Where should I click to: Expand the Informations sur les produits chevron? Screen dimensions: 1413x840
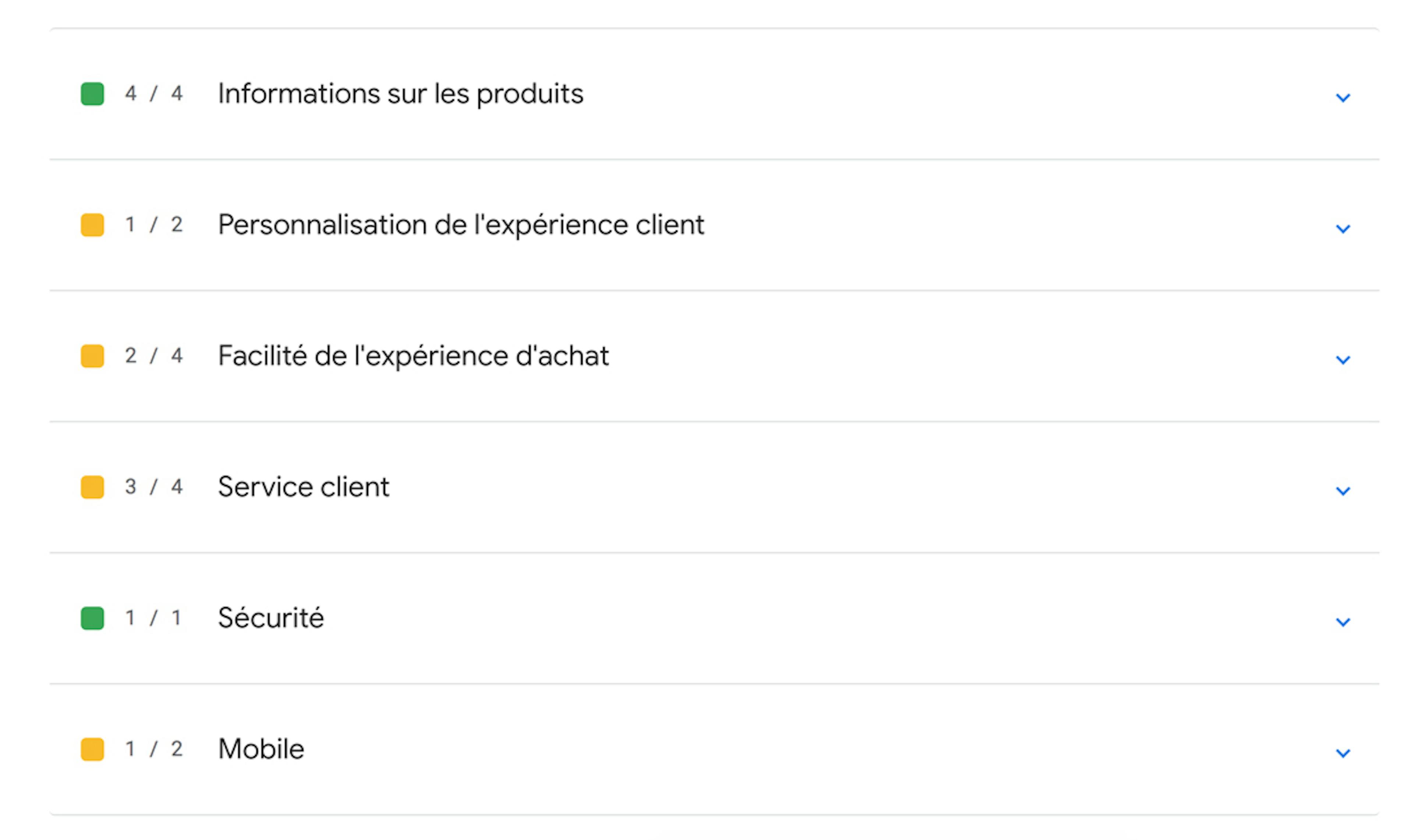[x=1342, y=97]
